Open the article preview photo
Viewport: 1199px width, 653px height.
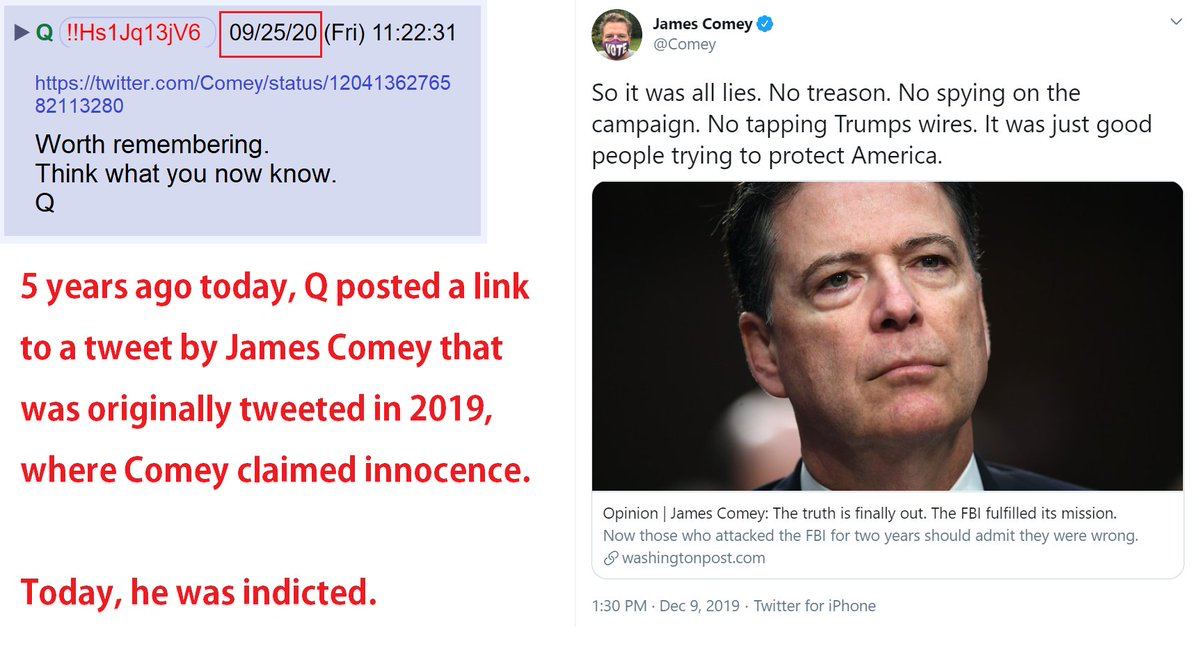coord(887,336)
